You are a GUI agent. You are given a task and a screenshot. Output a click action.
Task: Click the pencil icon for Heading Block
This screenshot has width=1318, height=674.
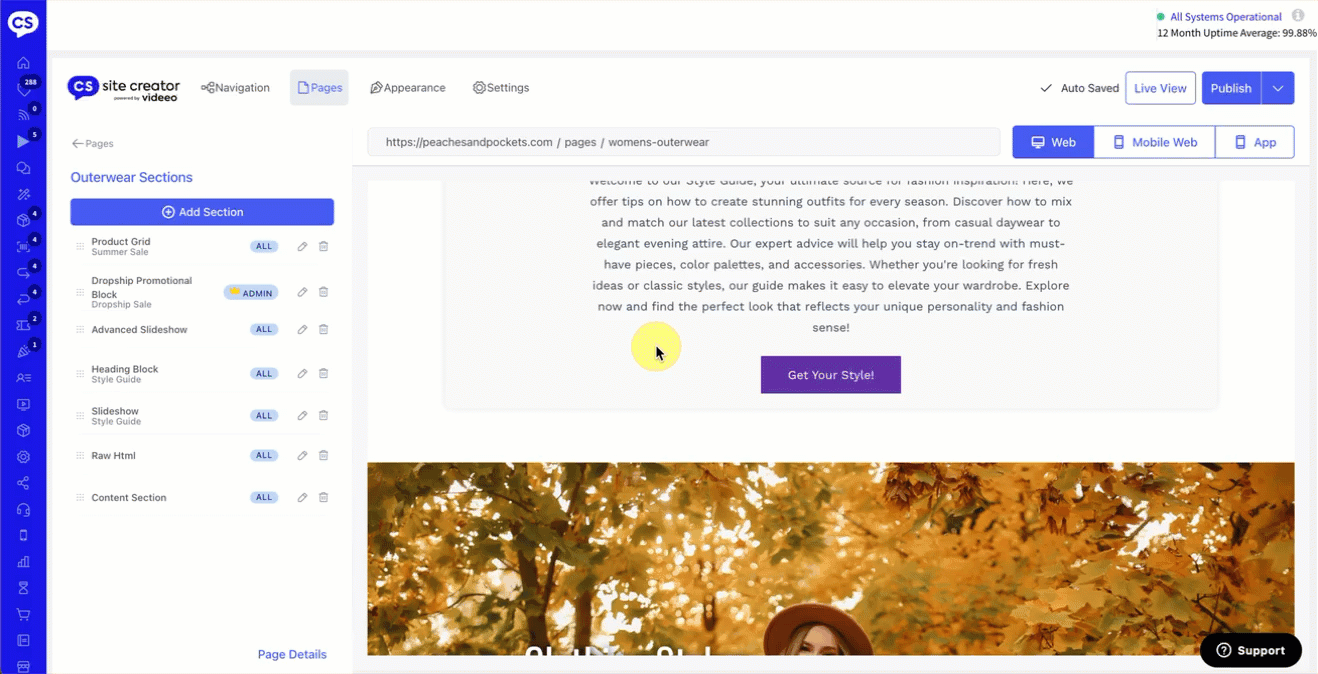(302, 373)
